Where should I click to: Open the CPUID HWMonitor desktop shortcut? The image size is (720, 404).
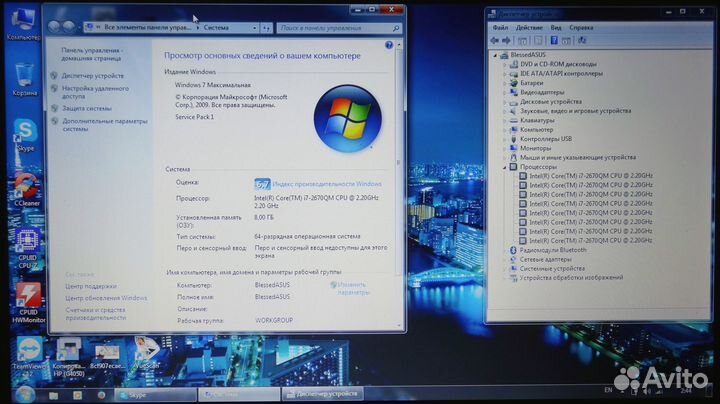(x=28, y=302)
